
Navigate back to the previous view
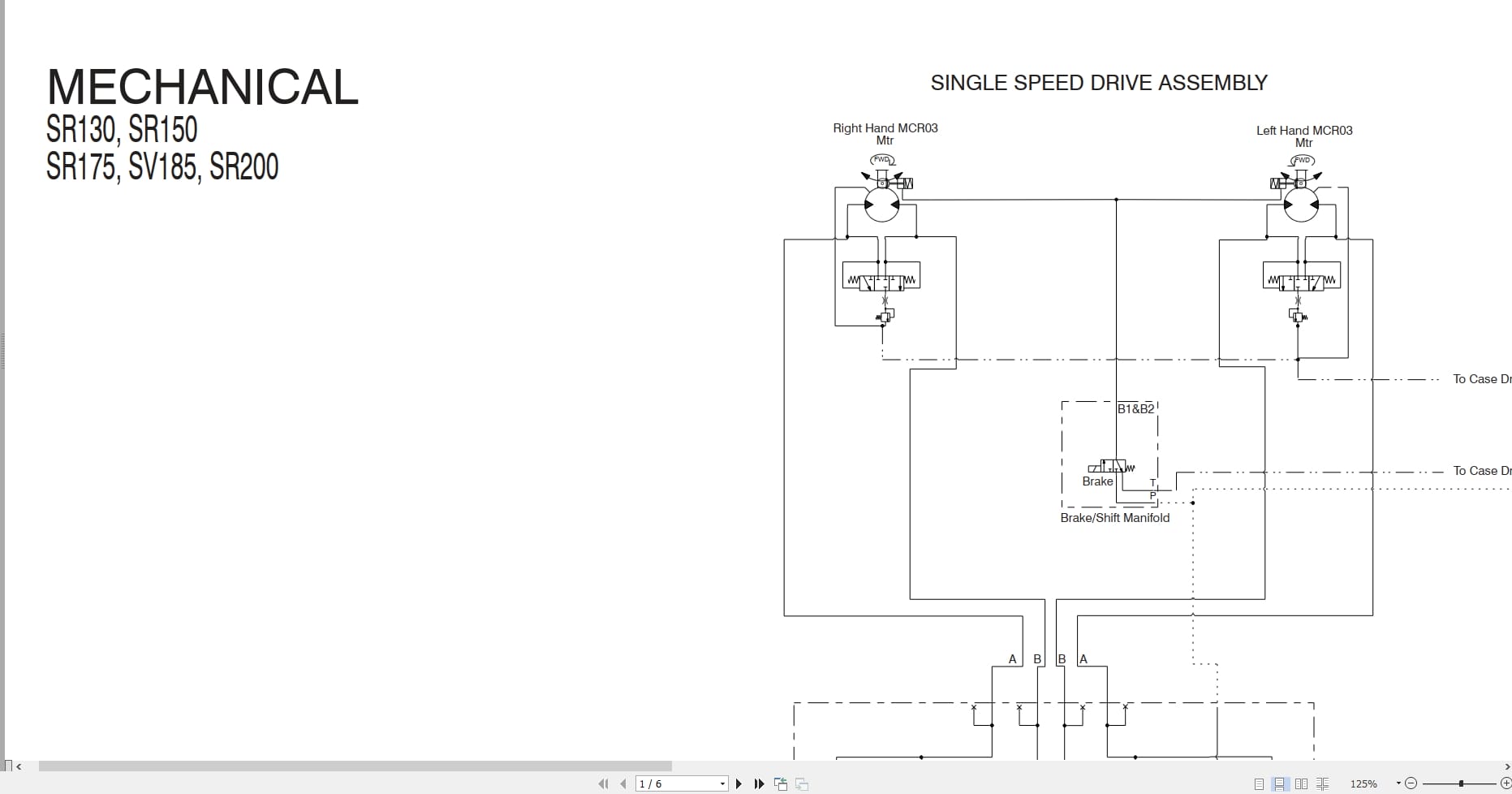point(780,783)
